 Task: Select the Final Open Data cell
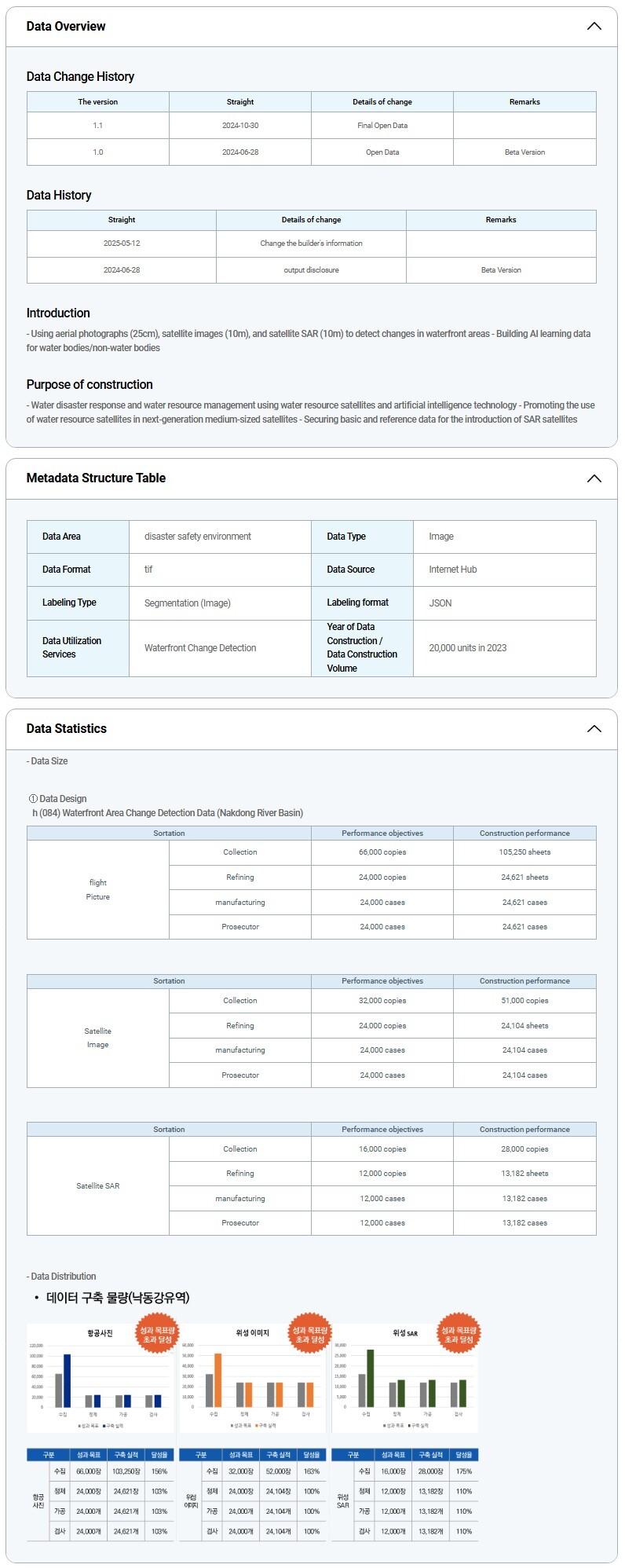(382, 126)
